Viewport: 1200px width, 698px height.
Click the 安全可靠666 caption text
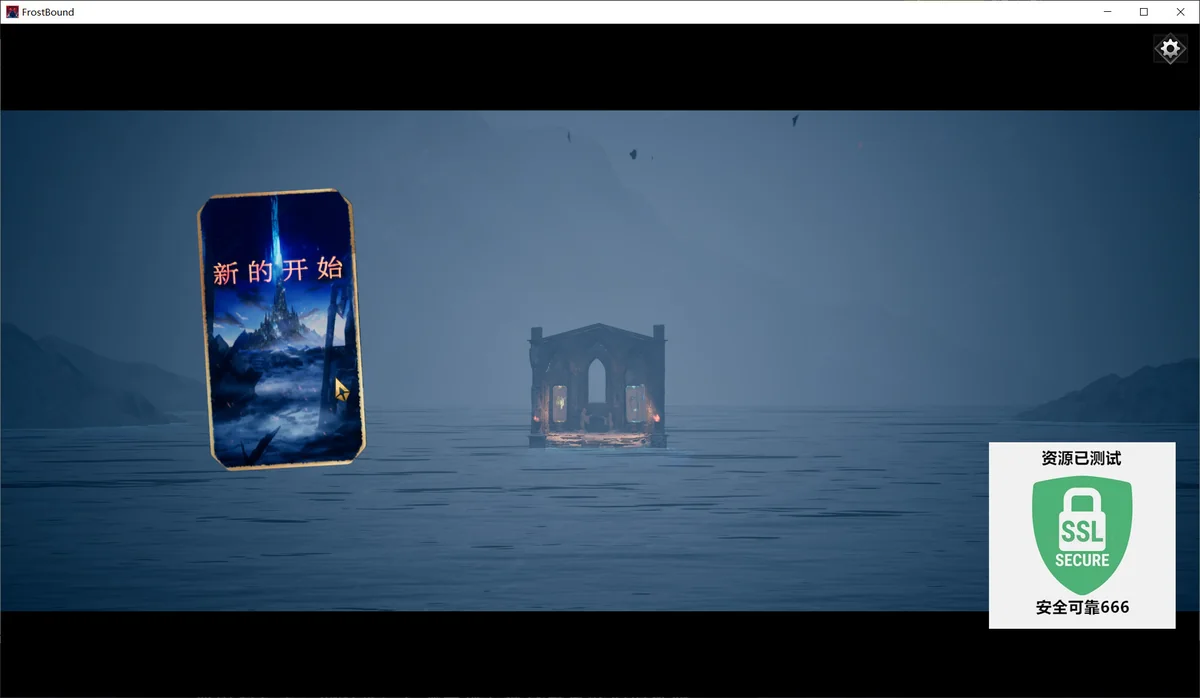pos(1082,607)
